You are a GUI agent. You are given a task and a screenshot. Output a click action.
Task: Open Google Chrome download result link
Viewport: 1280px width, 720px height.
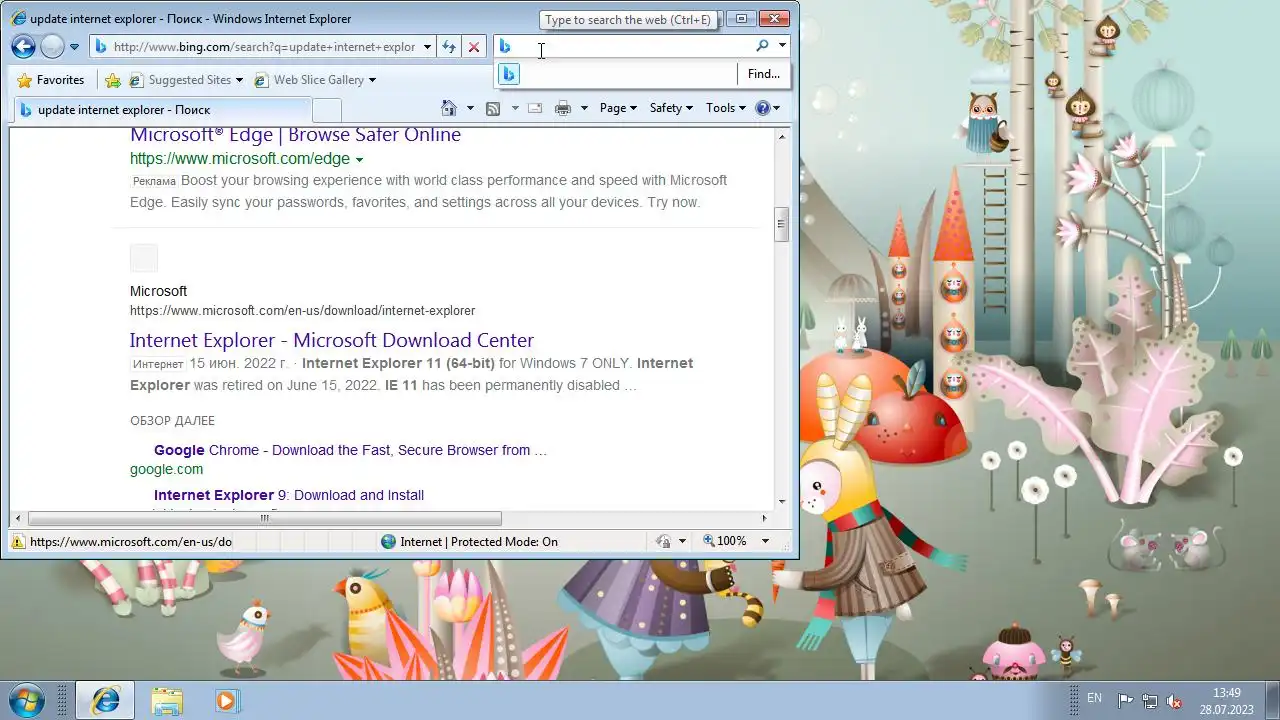[x=350, y=450]
